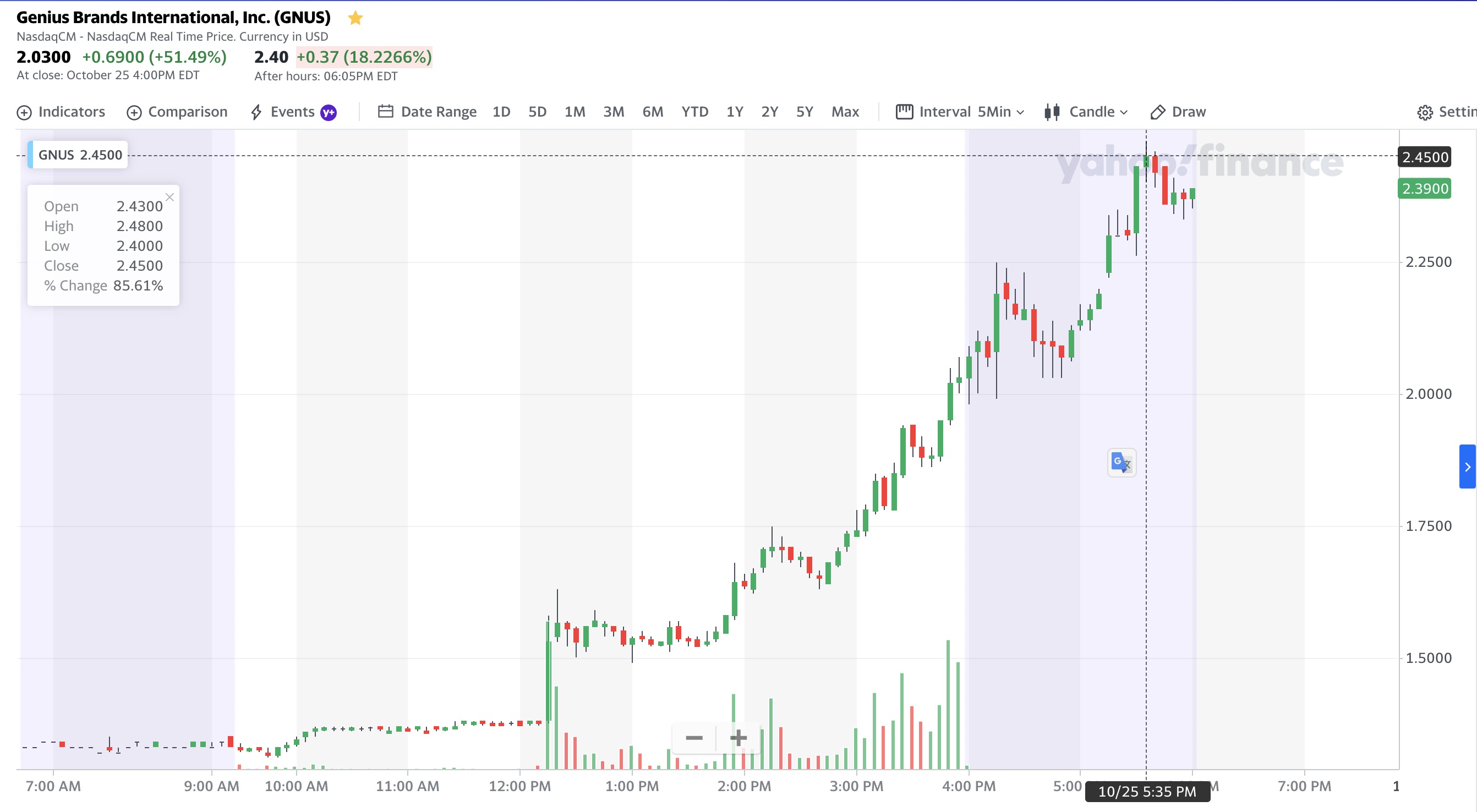Viewport: 1477px width, 812px height.
Task: Expand the blue side panel arrow
Action: pyautogui.click(x=1467, y=467)
